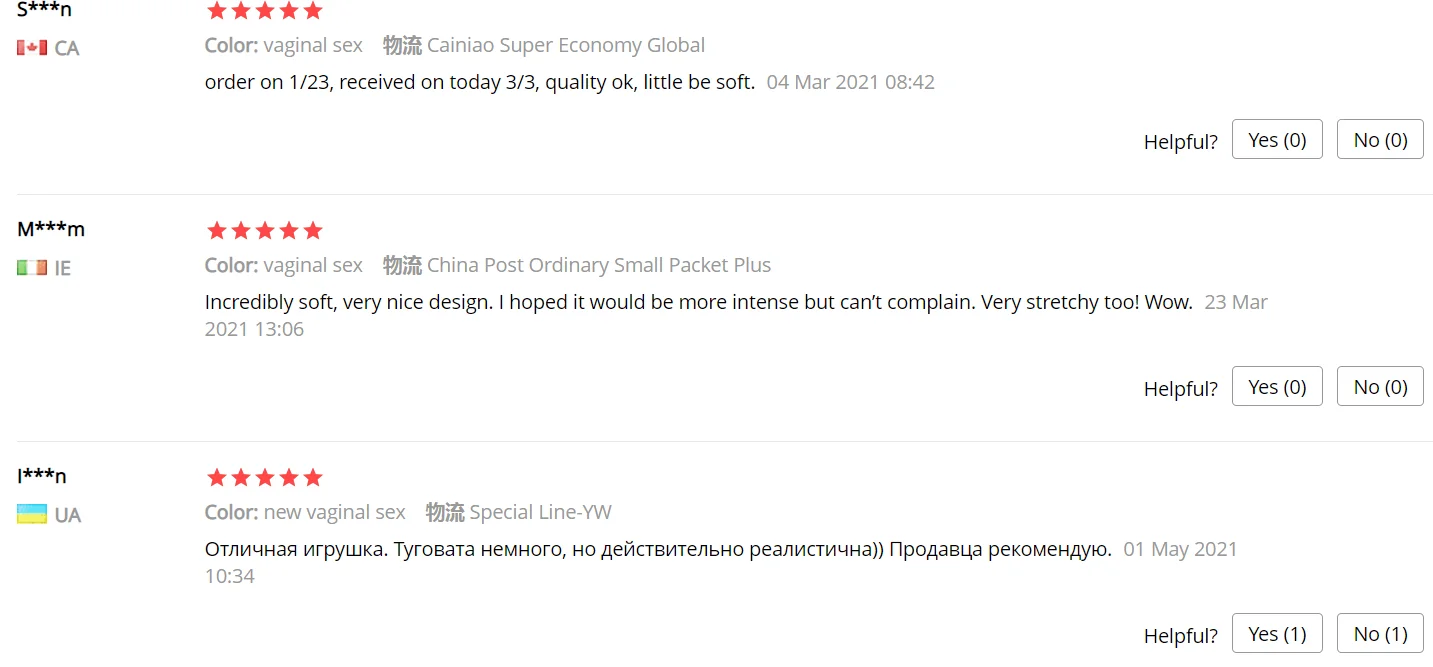
Task: Click the star rating of I***n's review
Action: point(264,478)
